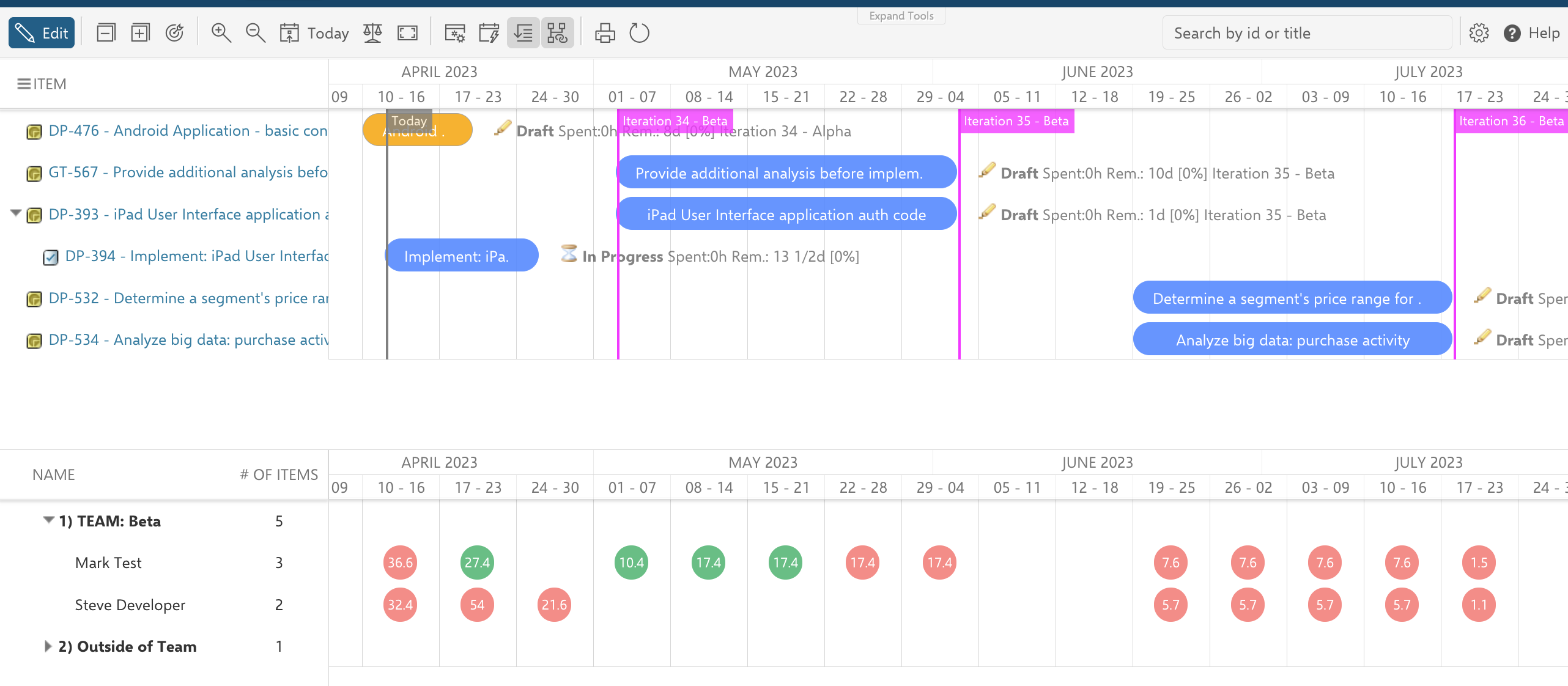The width and height of the screenshot is (1568, 686).
Task: Open the DP-476 Android Application link
Action: coord(187,131)
